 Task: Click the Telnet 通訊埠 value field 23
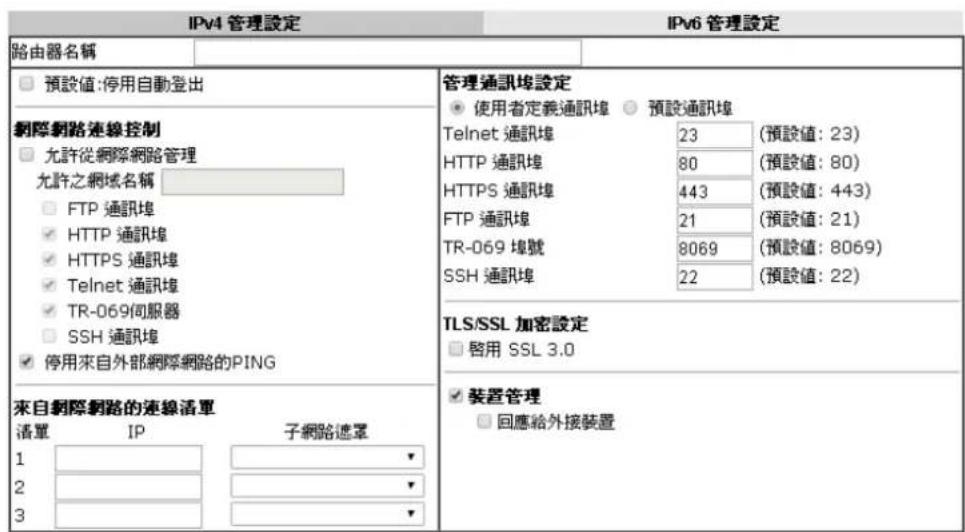715,135
